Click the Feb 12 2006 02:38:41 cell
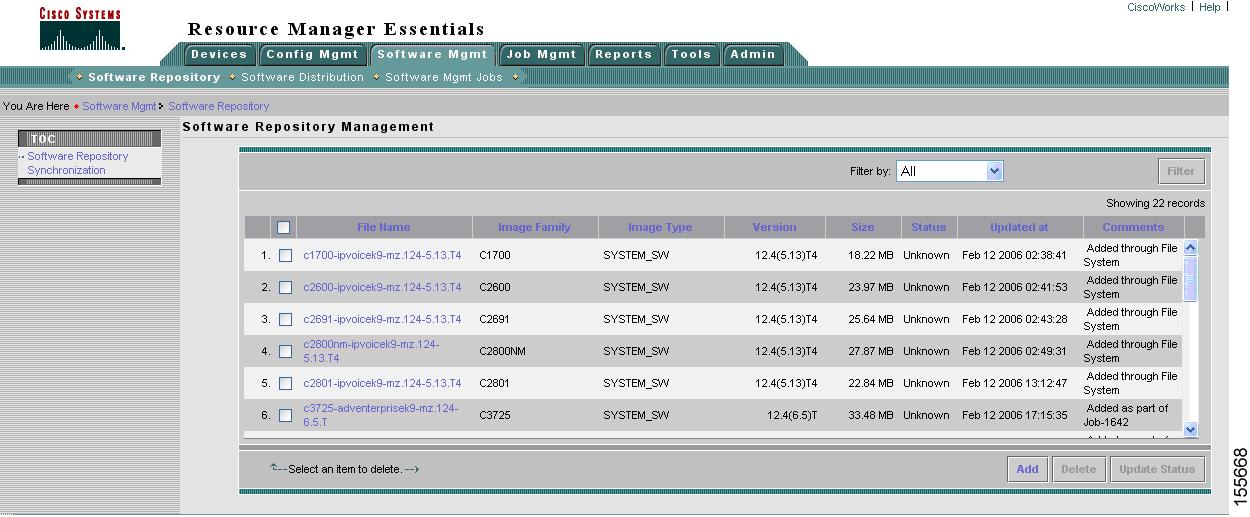The height and width of the screenshot is (517, 1250). (x=1015, y=255)
